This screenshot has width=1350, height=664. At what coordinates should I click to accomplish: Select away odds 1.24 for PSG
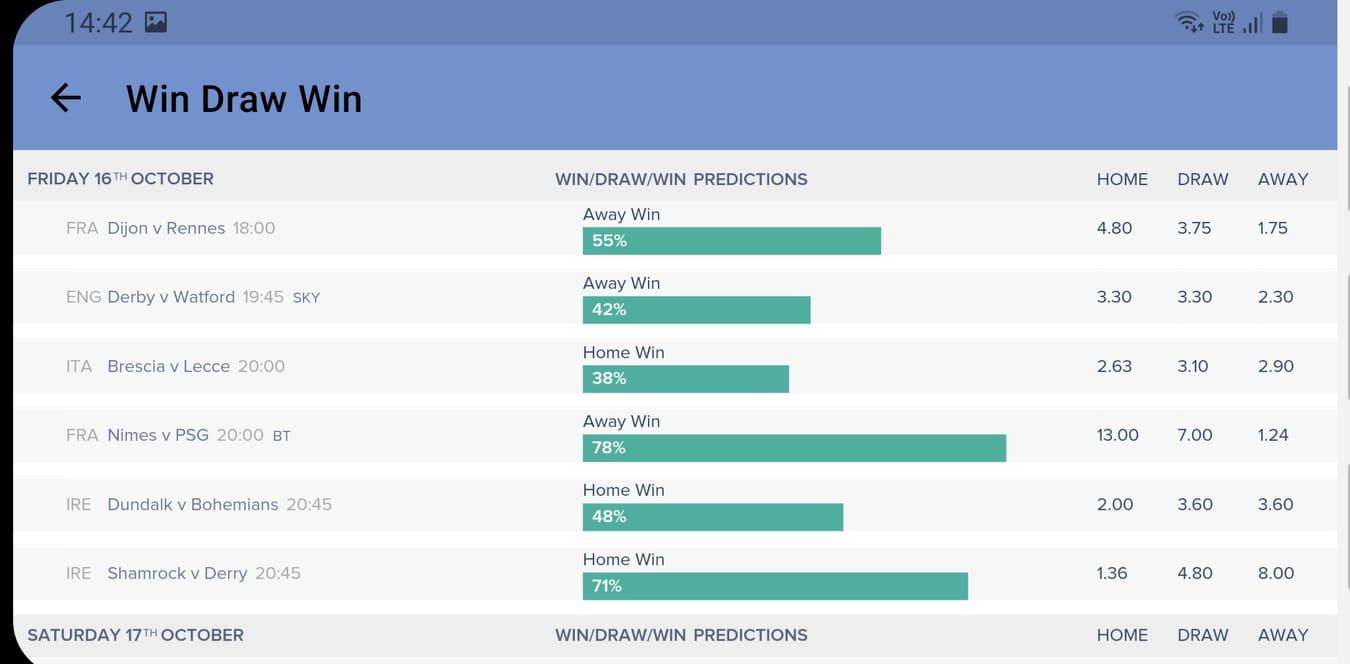click(x=1273, y=435)
